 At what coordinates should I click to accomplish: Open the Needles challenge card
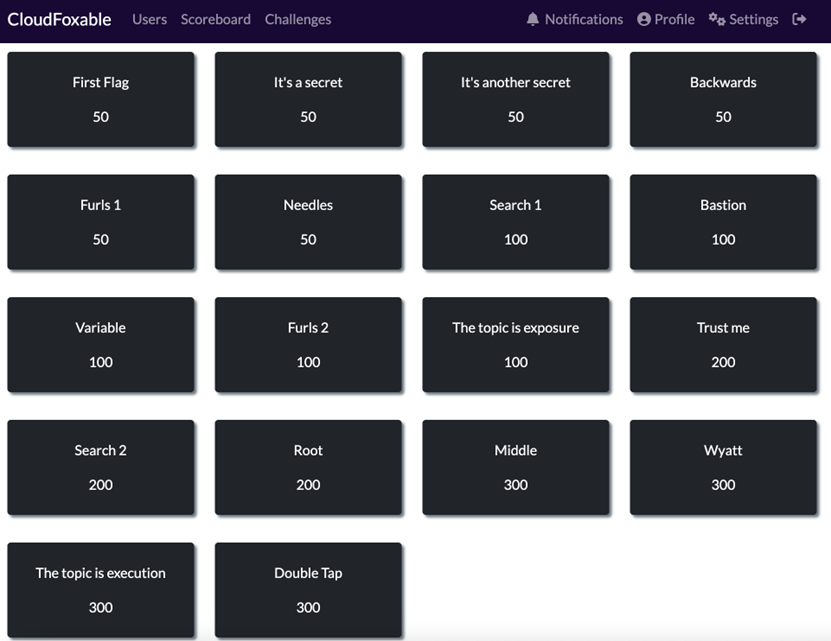pyautogui.click(x=308, y=222)
